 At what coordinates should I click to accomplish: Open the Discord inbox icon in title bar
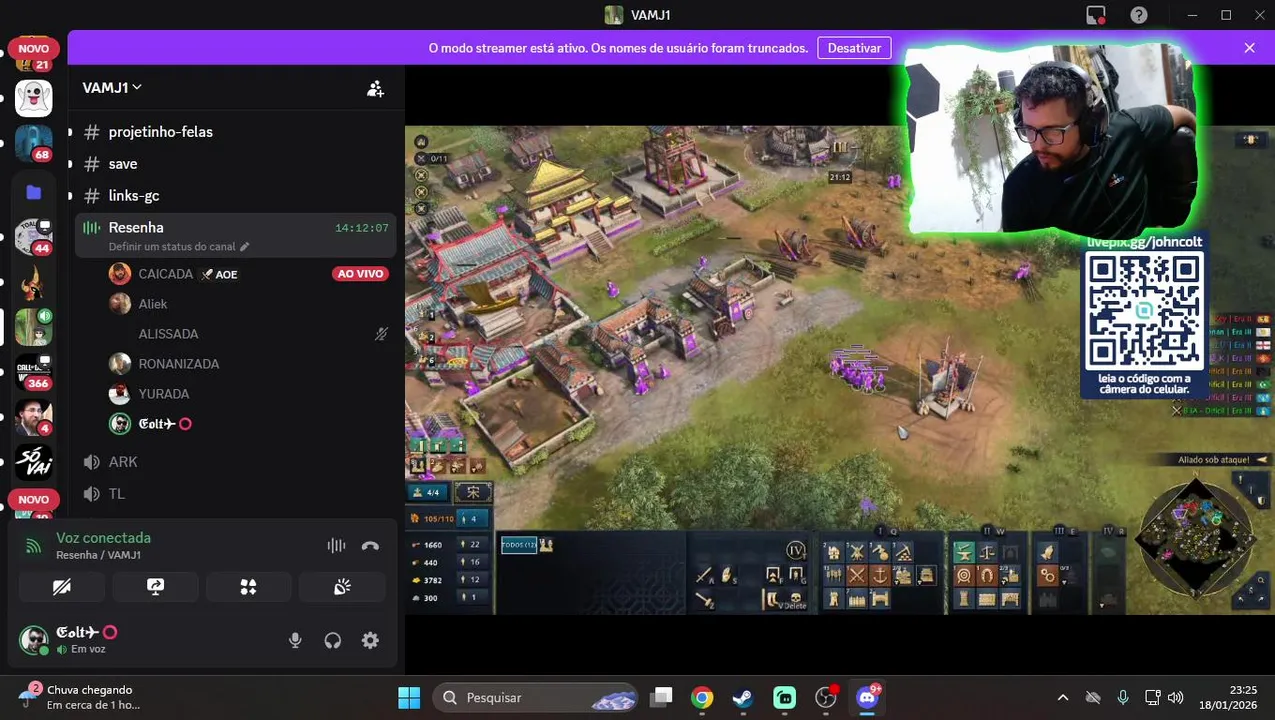point(1096,15)
